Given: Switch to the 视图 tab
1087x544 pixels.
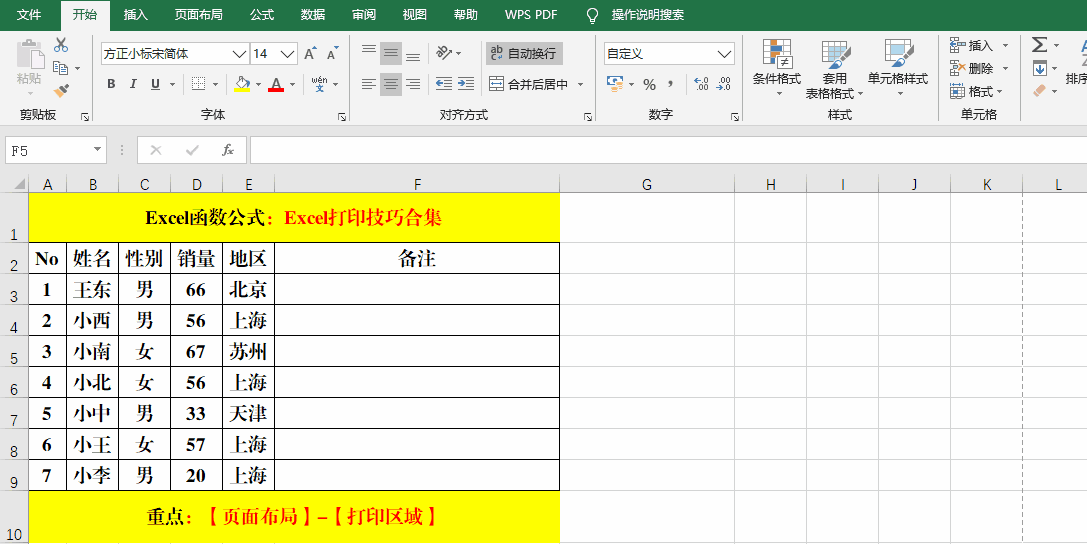Looking at the screenshot, I should (415, 15).
